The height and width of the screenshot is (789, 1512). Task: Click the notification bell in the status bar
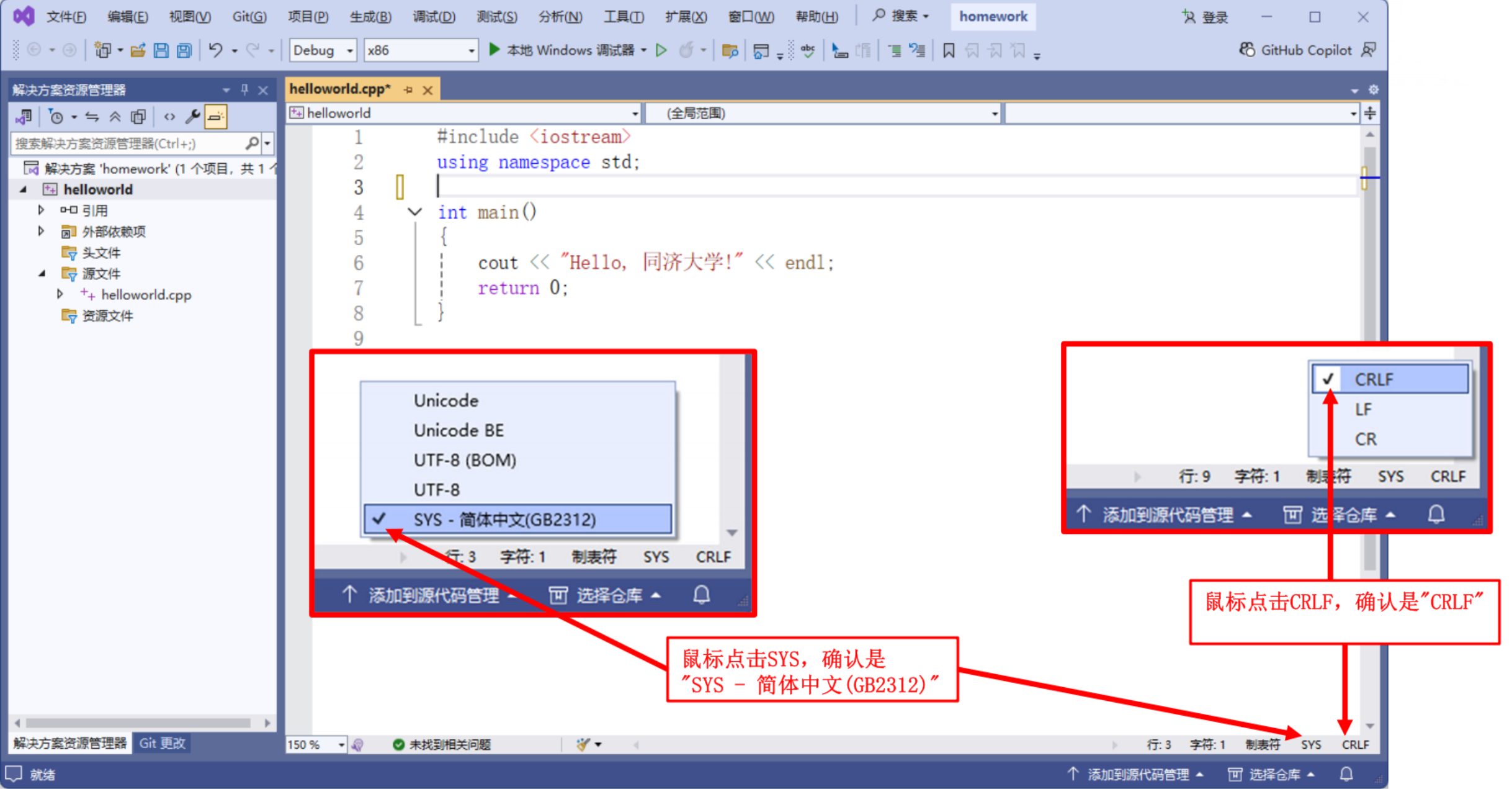pyautogui.click(x=1346, y=774)
